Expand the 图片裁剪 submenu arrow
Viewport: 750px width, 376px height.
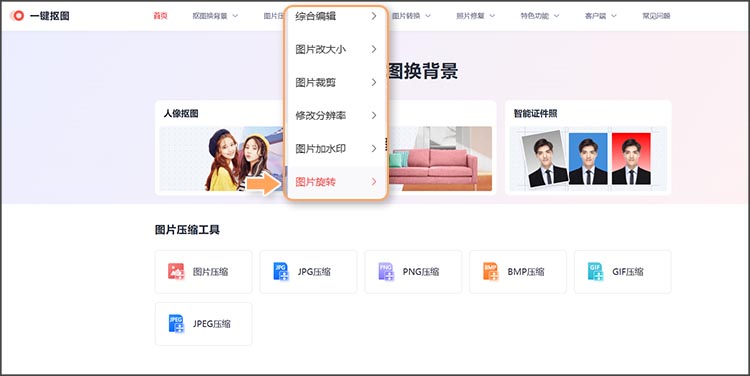pos(374,82)
